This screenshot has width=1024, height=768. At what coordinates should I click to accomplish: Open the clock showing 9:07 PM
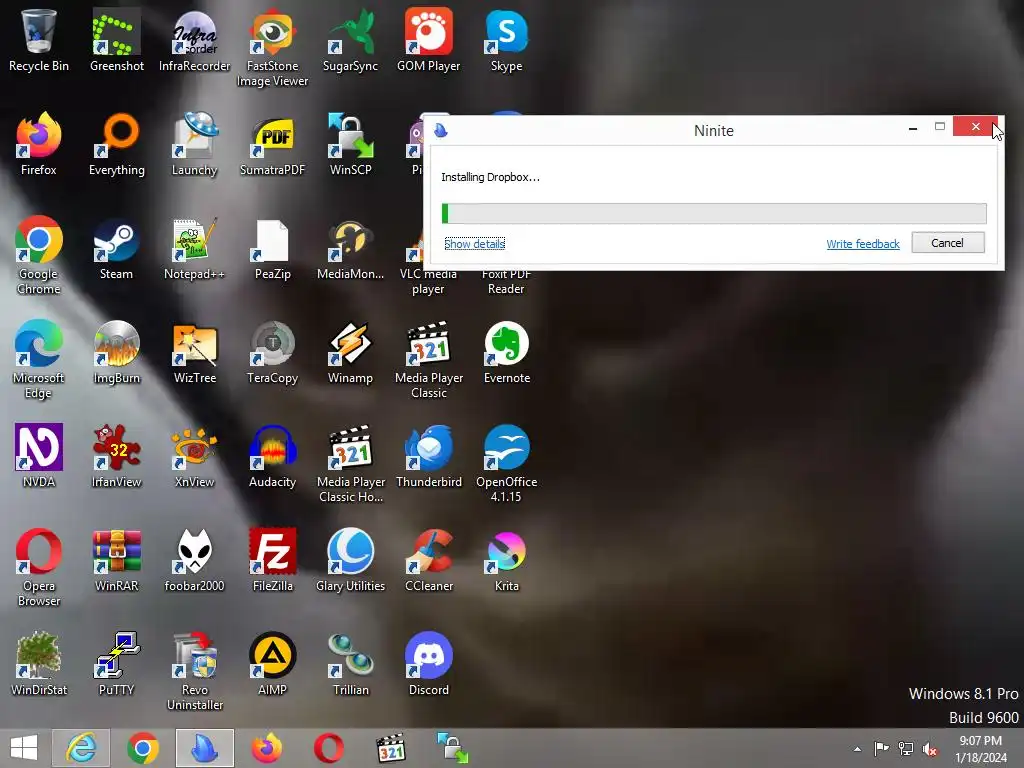click(981, 749)
